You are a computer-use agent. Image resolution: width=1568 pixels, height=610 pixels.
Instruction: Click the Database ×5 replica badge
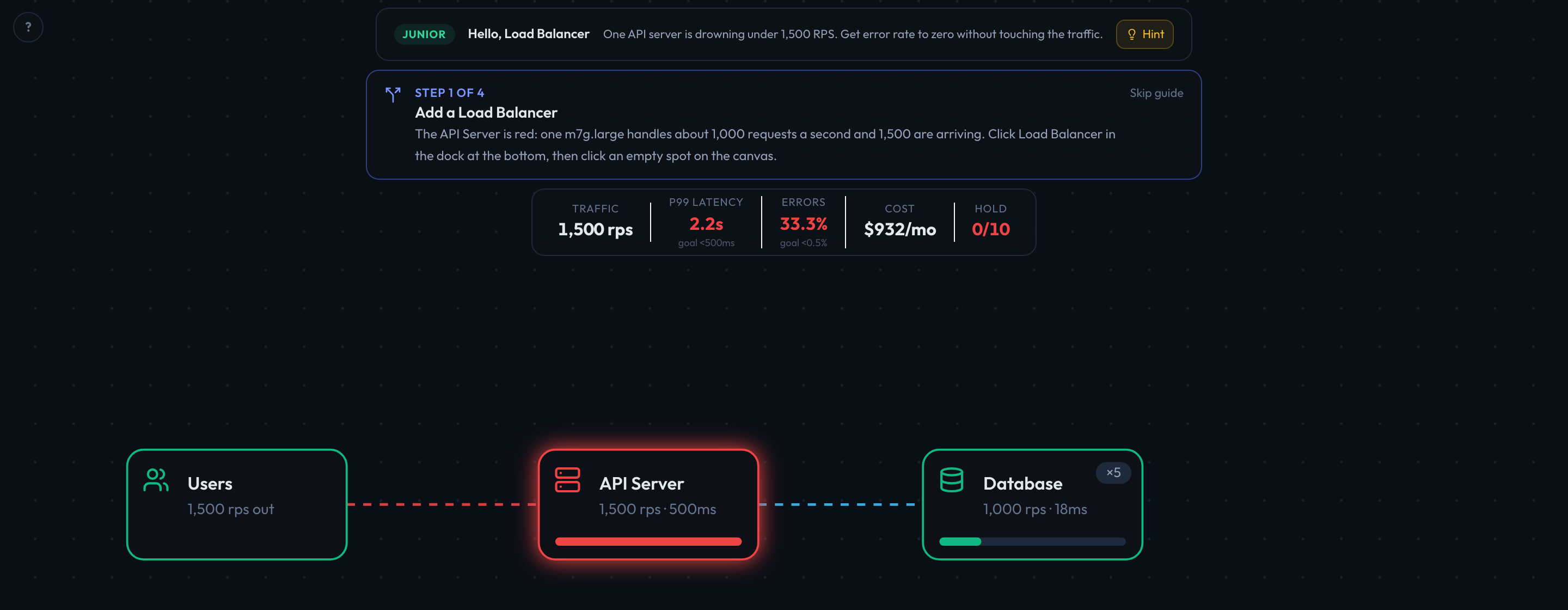pyautogui.click(x=1113, y=472)
